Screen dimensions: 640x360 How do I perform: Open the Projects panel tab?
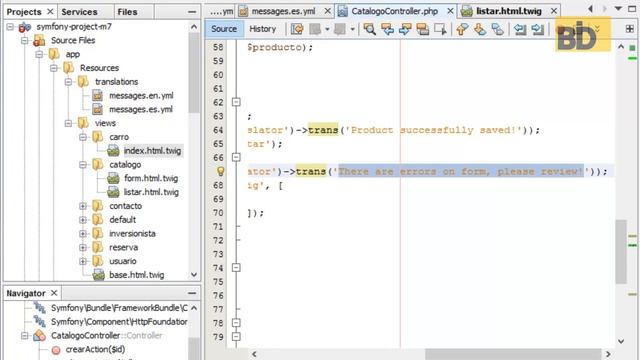point(24,12)
